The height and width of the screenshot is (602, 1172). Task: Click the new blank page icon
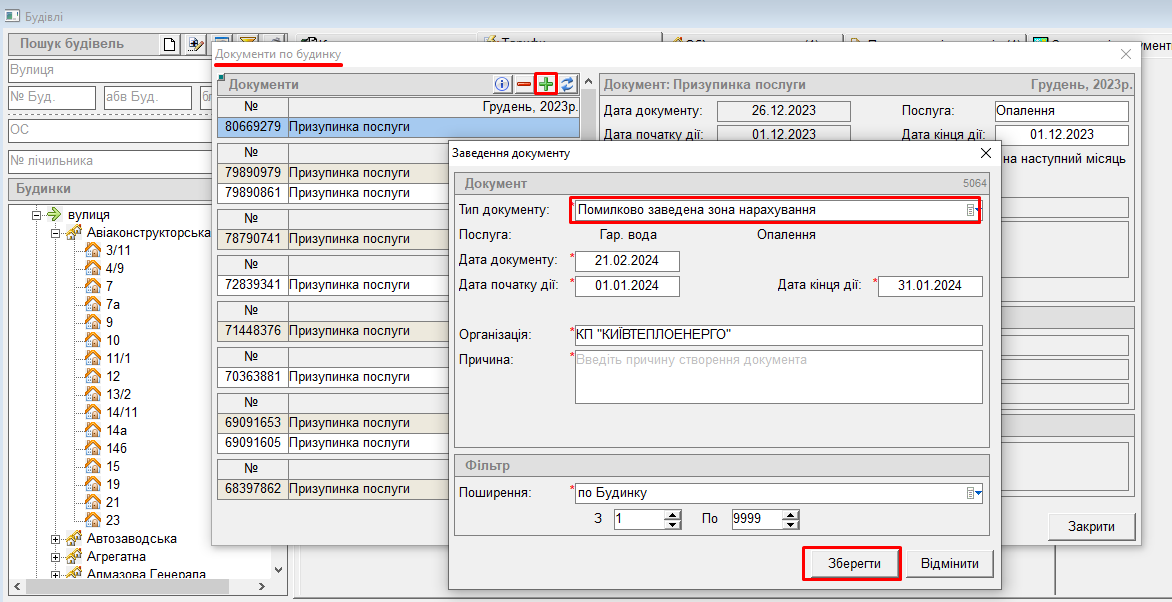pos(170,44)
